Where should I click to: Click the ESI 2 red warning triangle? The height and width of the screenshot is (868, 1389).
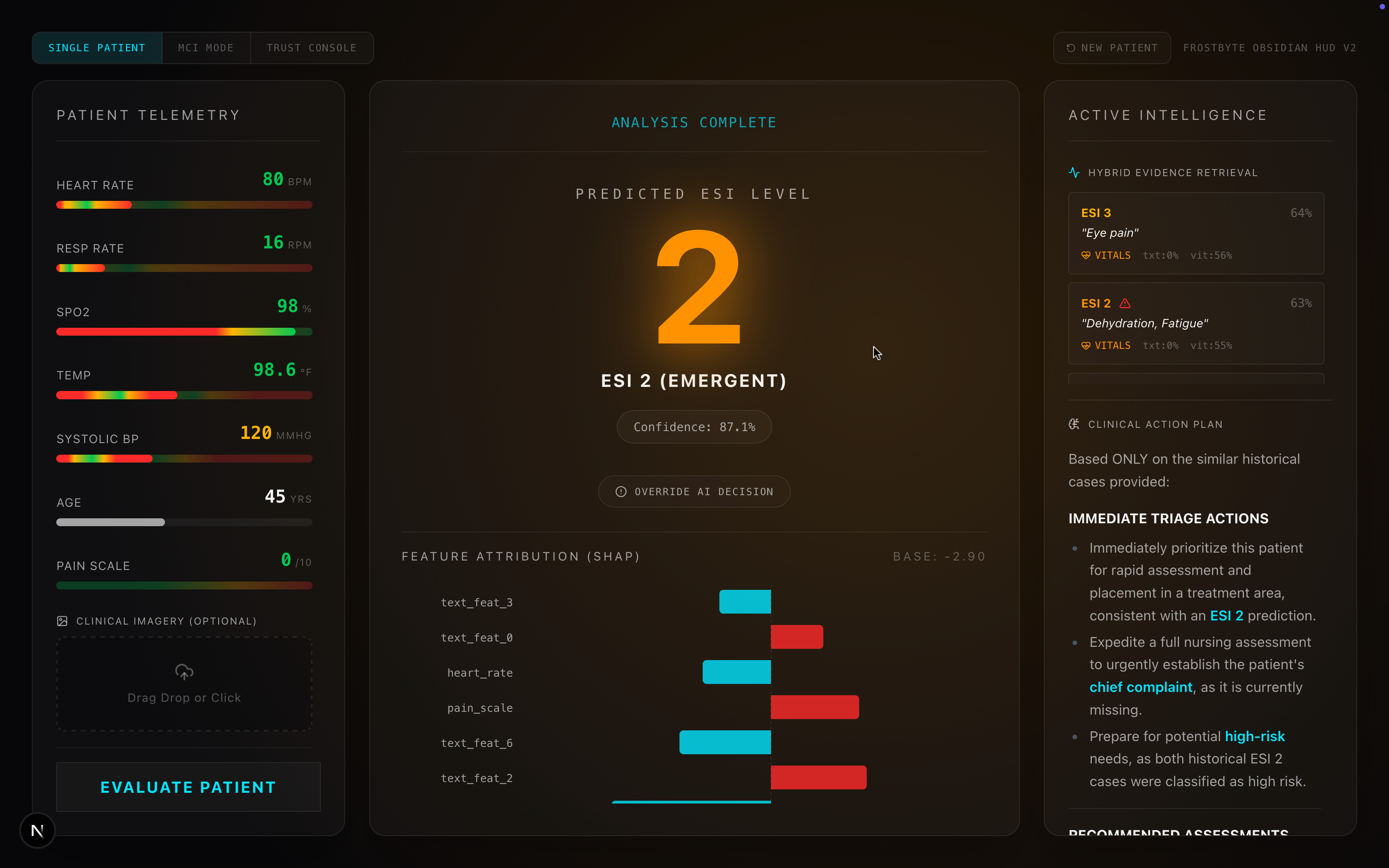tap(1125, 303)
